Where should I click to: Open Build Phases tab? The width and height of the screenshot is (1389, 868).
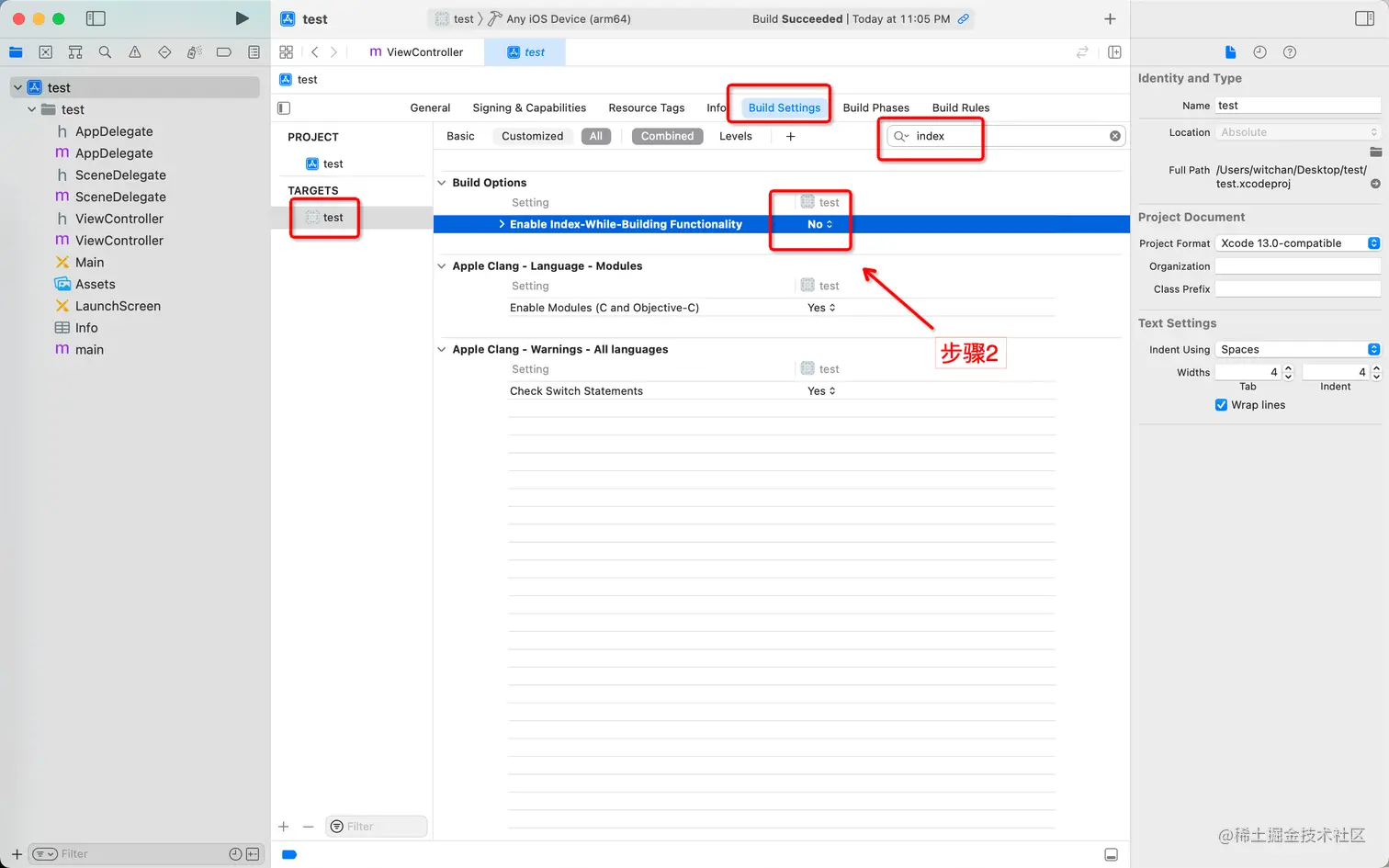876,107
